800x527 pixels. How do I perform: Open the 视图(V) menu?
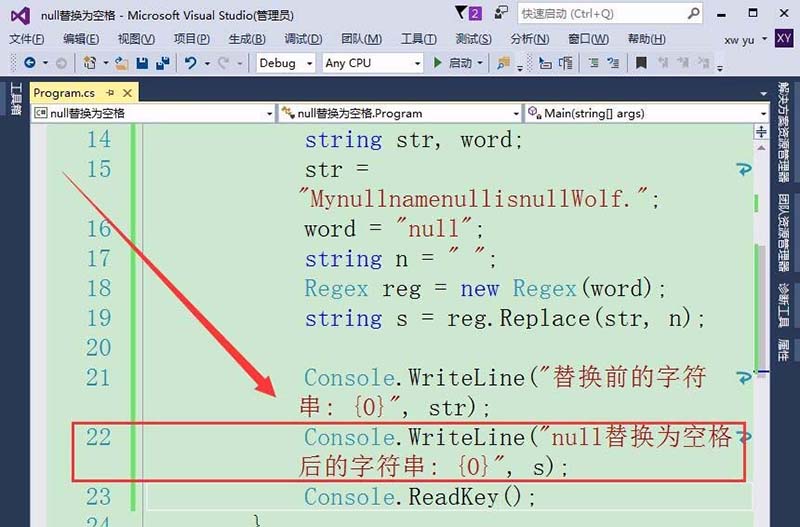click(x=136, y=39)
